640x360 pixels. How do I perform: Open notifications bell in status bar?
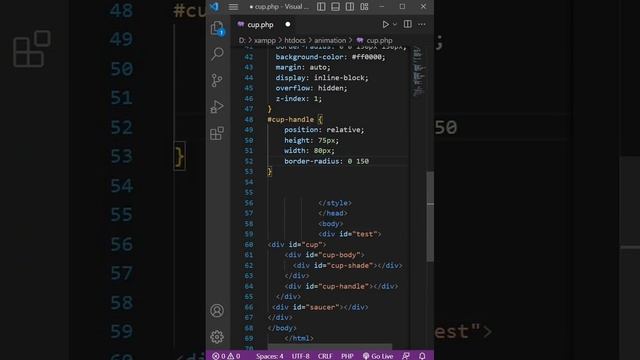pyautogui.click(x=422, y=356)
